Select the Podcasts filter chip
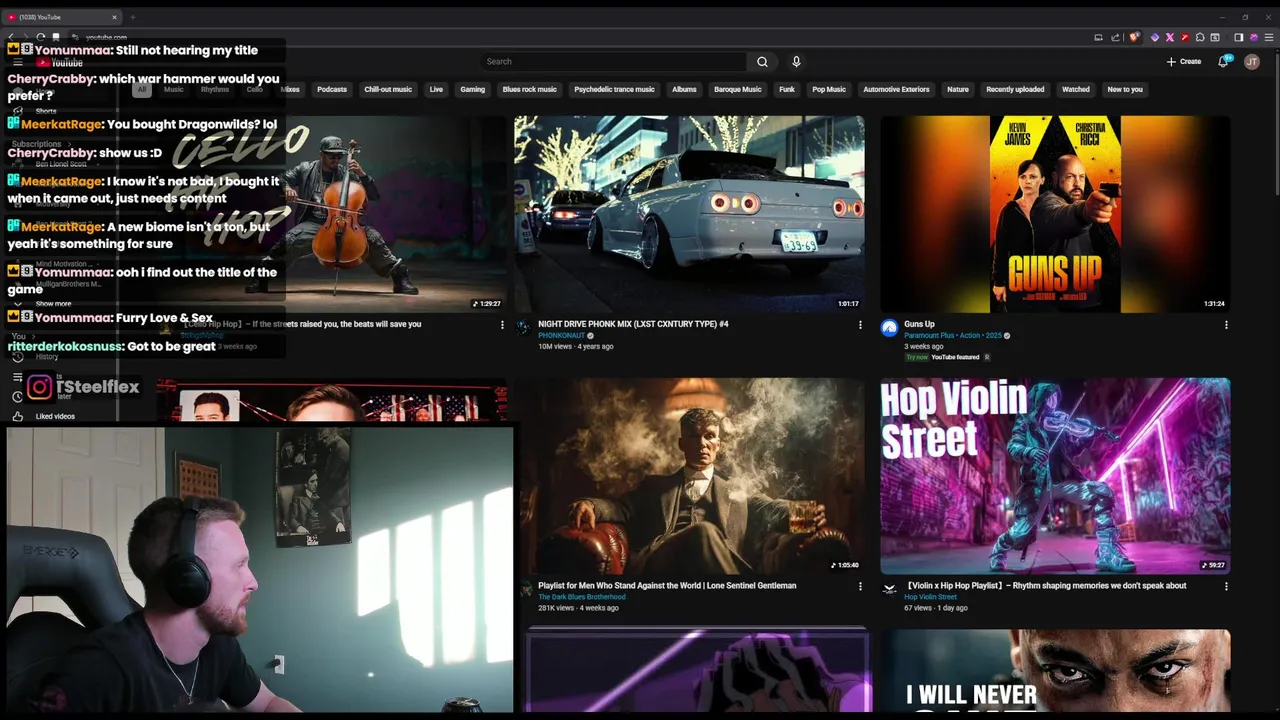 click(332, 89)
